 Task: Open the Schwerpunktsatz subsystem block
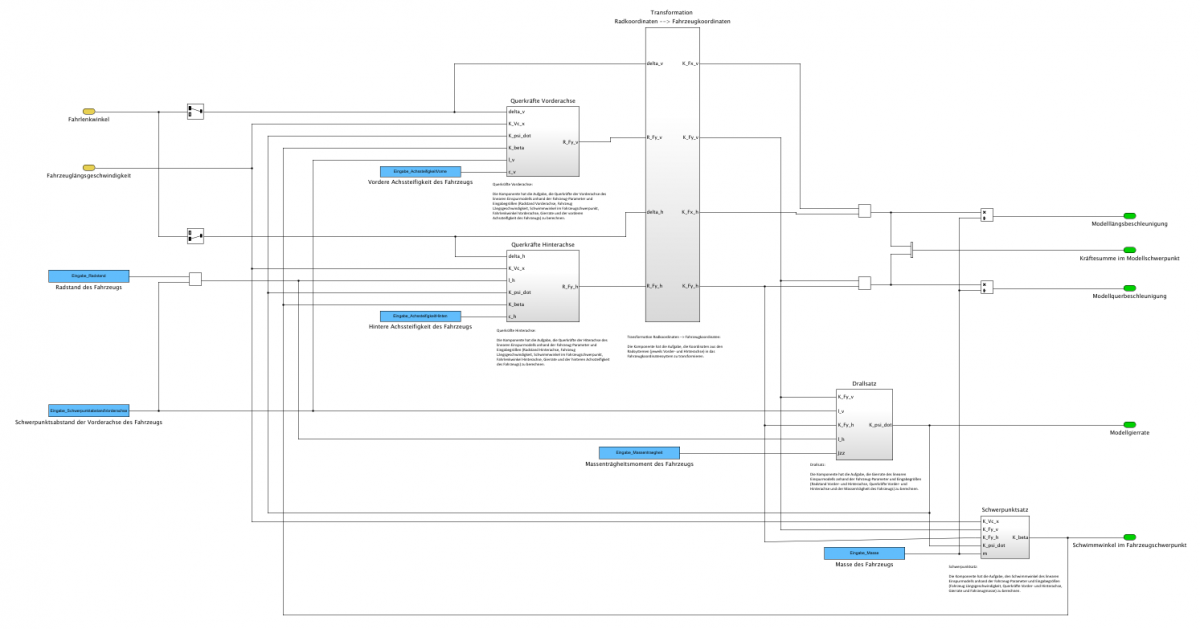(x=1004, y=537)
